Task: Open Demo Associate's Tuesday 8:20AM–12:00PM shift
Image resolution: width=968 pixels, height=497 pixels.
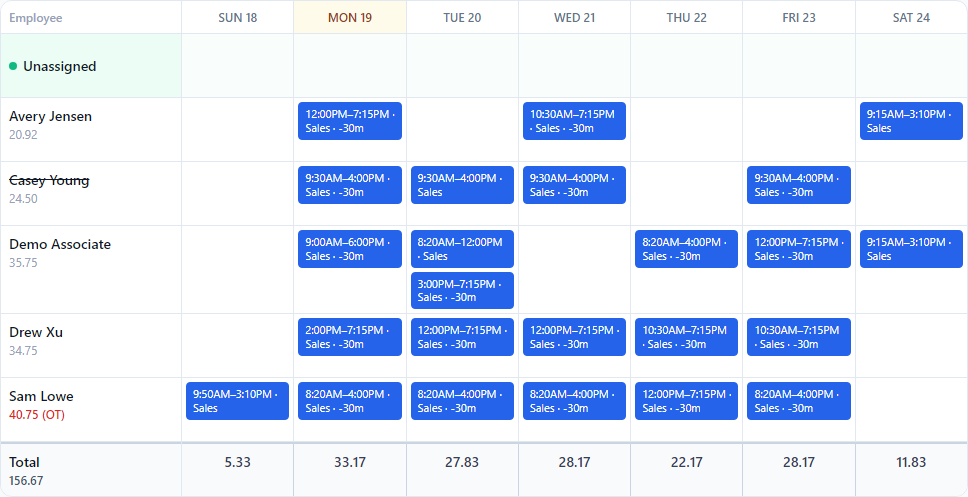Action: pyautogui.click(x=462, y=249)
